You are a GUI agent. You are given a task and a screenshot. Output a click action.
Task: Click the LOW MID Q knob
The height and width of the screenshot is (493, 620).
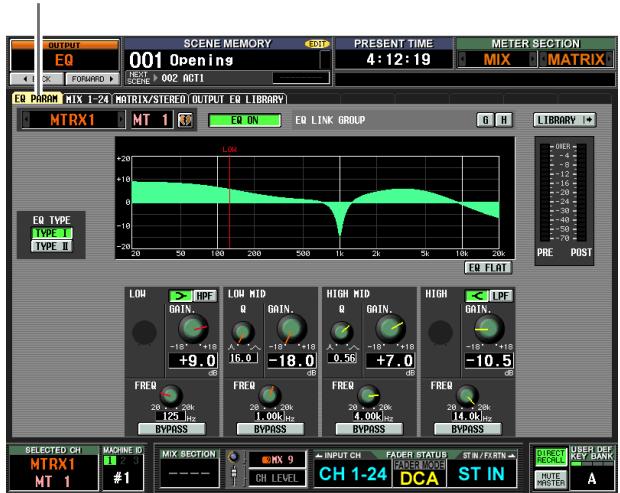coord(243,332)
